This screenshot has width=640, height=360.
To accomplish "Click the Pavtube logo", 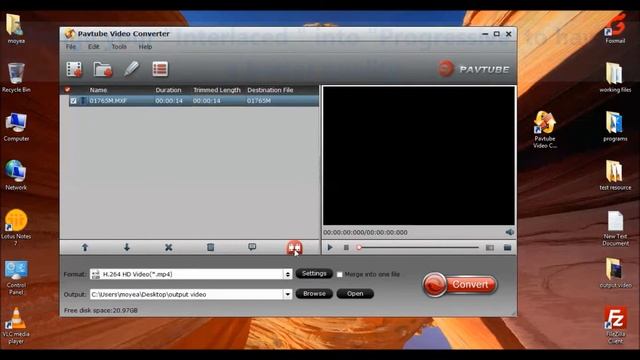I will click(473, 69).
